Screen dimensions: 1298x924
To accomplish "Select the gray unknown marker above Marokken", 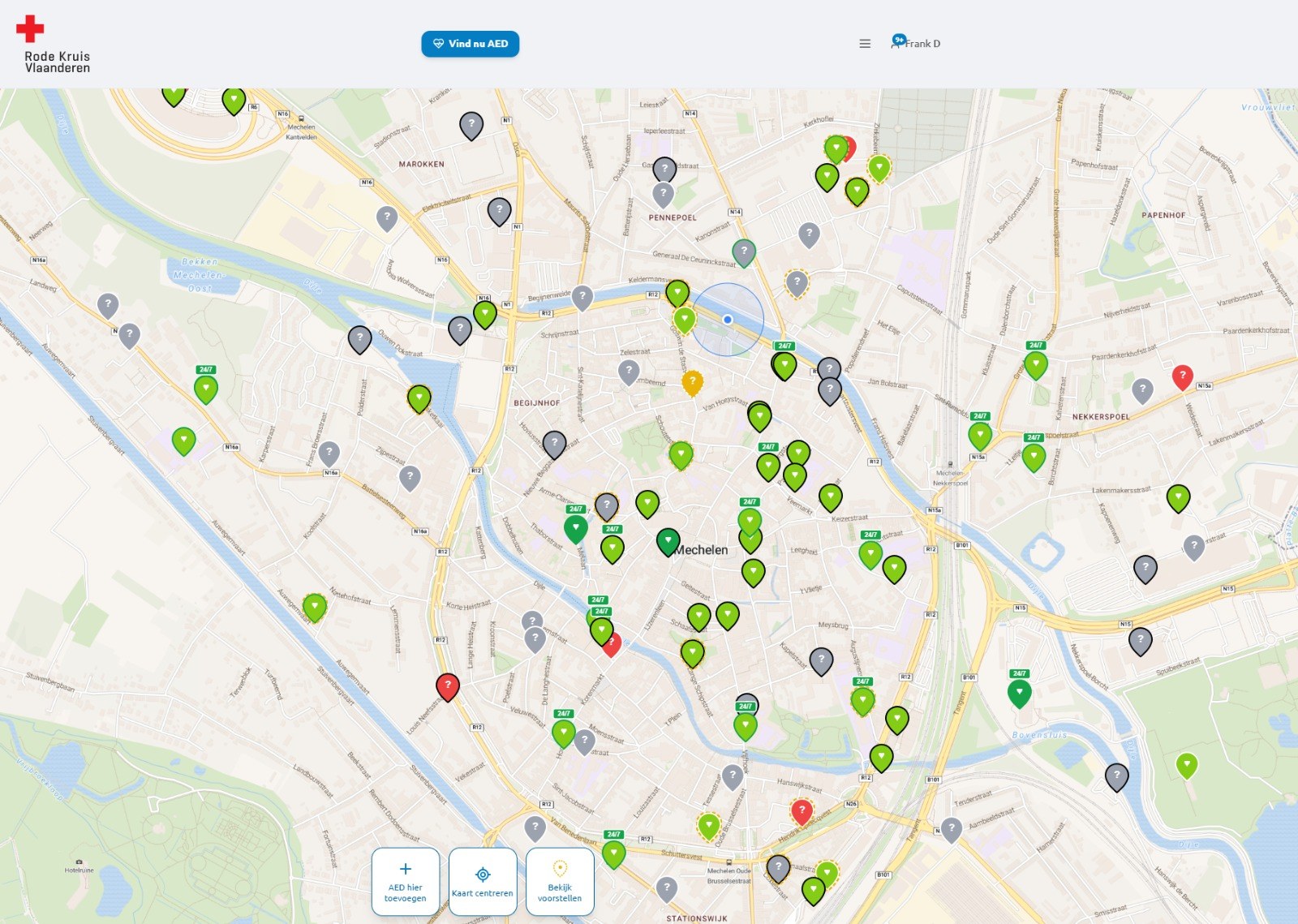I will coord(471,126).
